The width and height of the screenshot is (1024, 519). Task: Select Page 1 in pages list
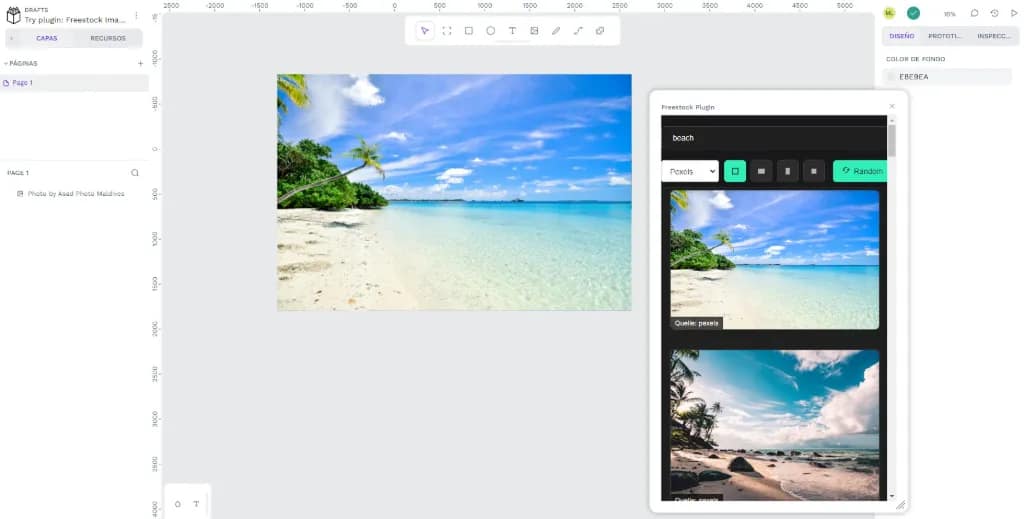(74, 83)
